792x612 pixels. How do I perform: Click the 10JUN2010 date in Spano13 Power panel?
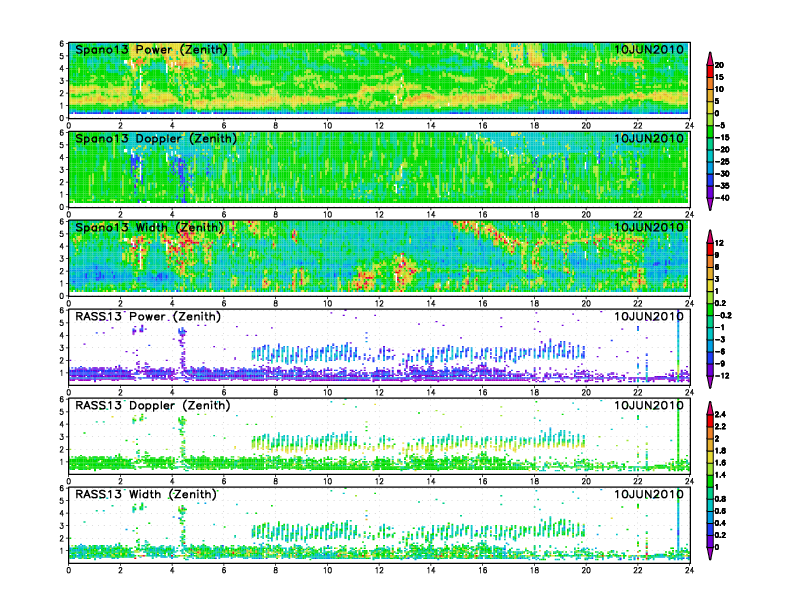point(649,49)
